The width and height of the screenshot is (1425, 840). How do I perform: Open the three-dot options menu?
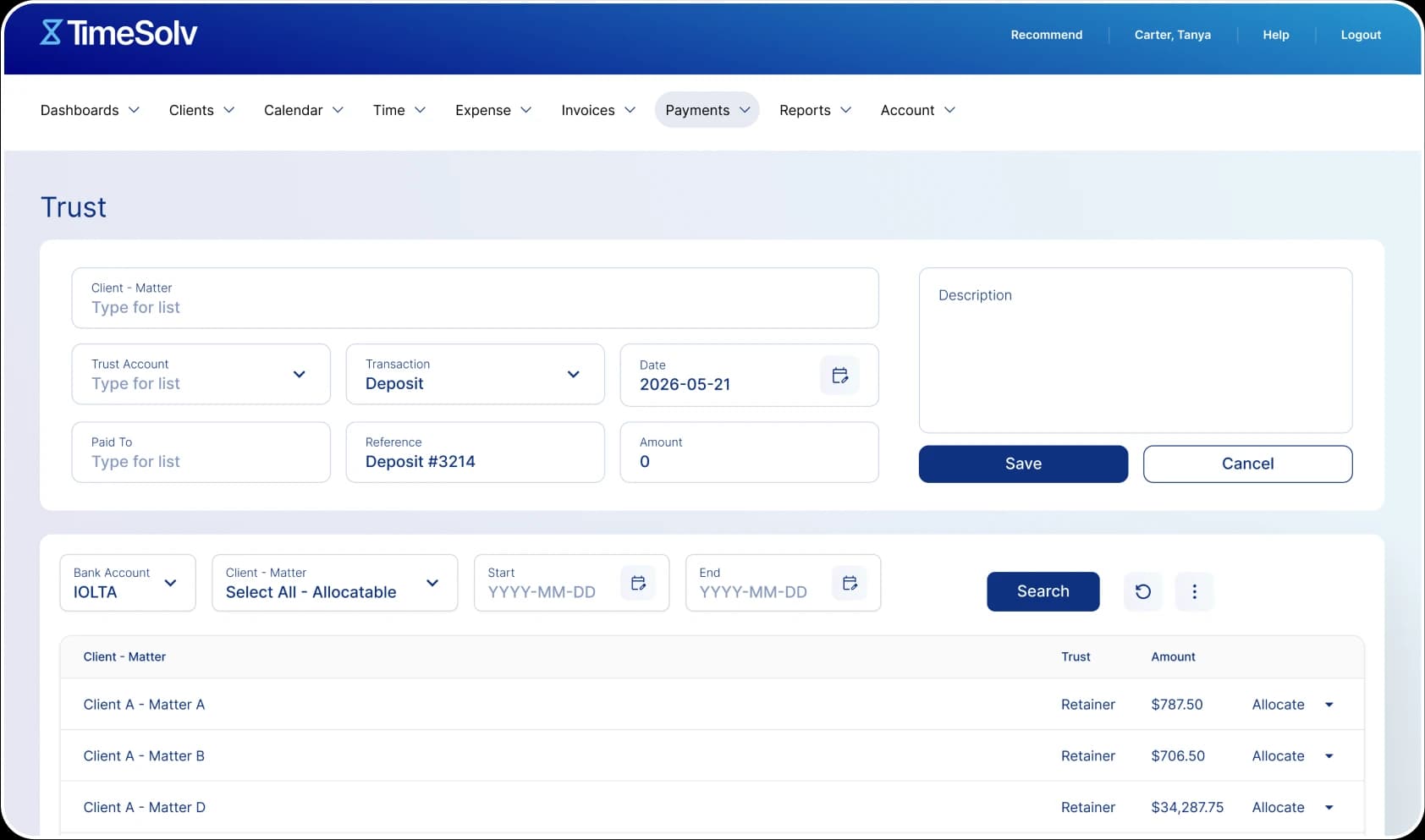[x=1194, y=591]
